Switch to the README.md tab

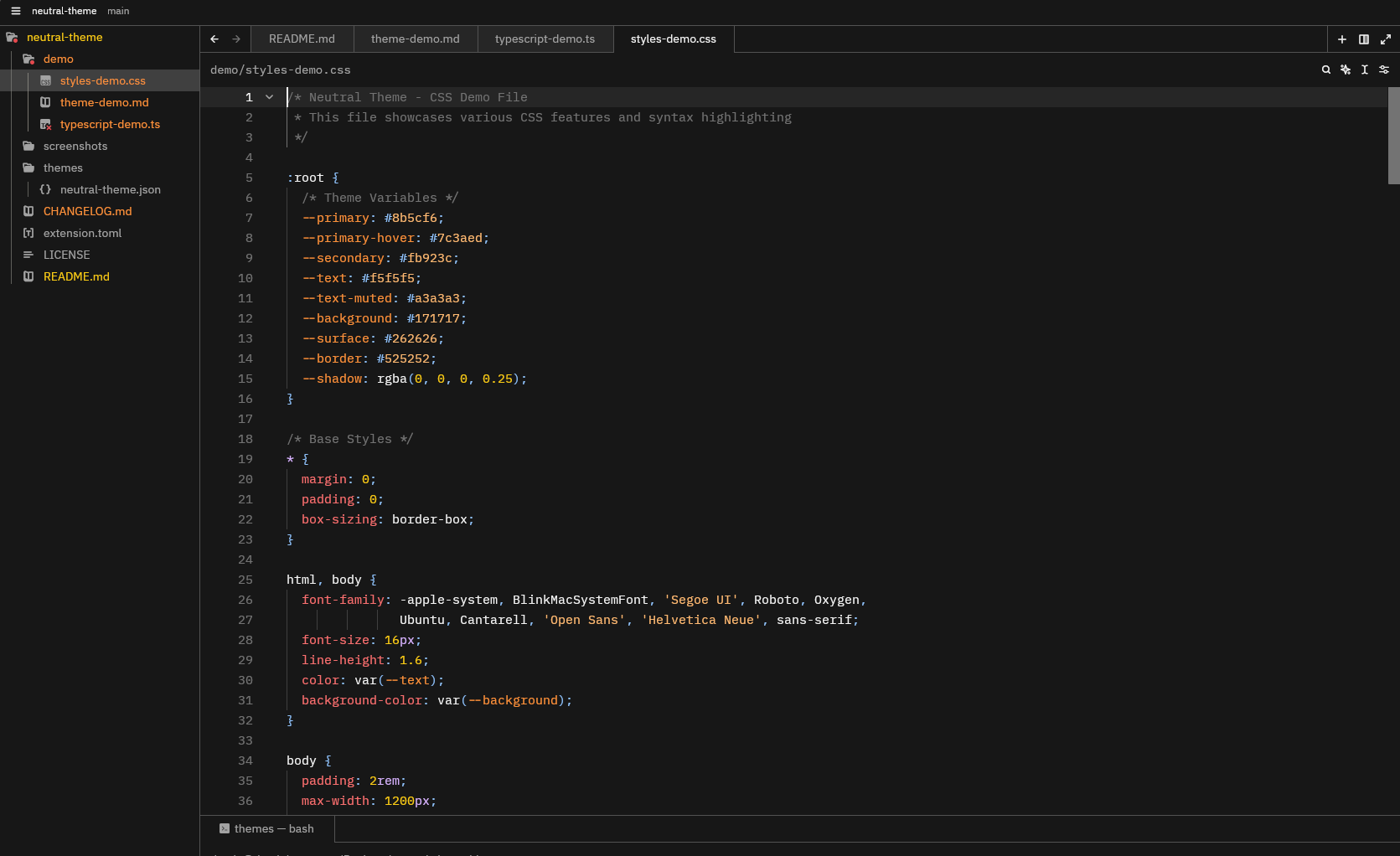click(302, 39)
